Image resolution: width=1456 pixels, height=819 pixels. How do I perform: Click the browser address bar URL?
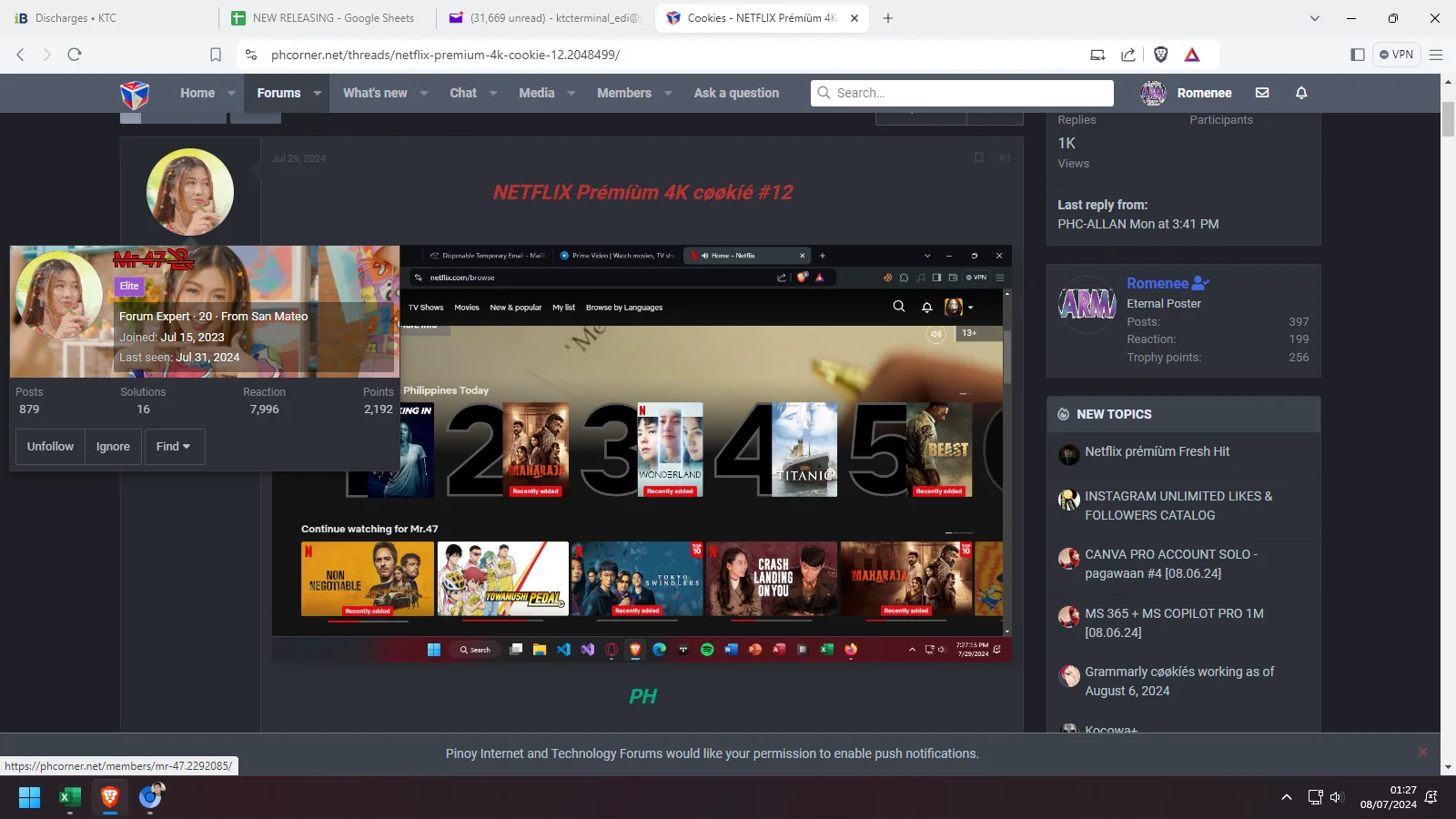coord(446,55)
